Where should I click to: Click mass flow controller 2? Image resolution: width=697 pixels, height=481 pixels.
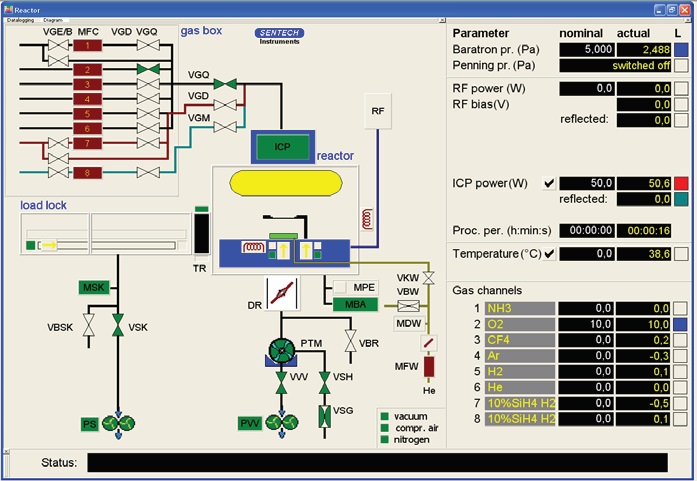(88, 69)
